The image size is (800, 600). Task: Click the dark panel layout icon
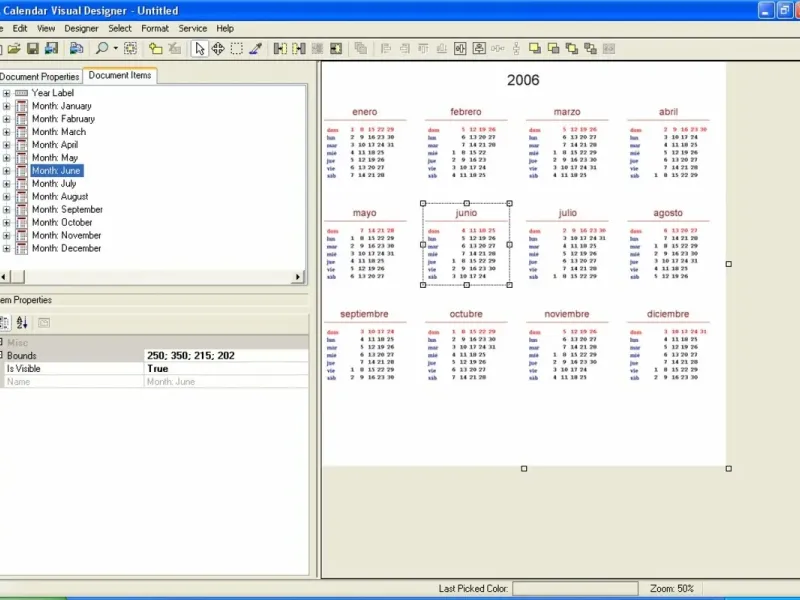pos(336,48)
